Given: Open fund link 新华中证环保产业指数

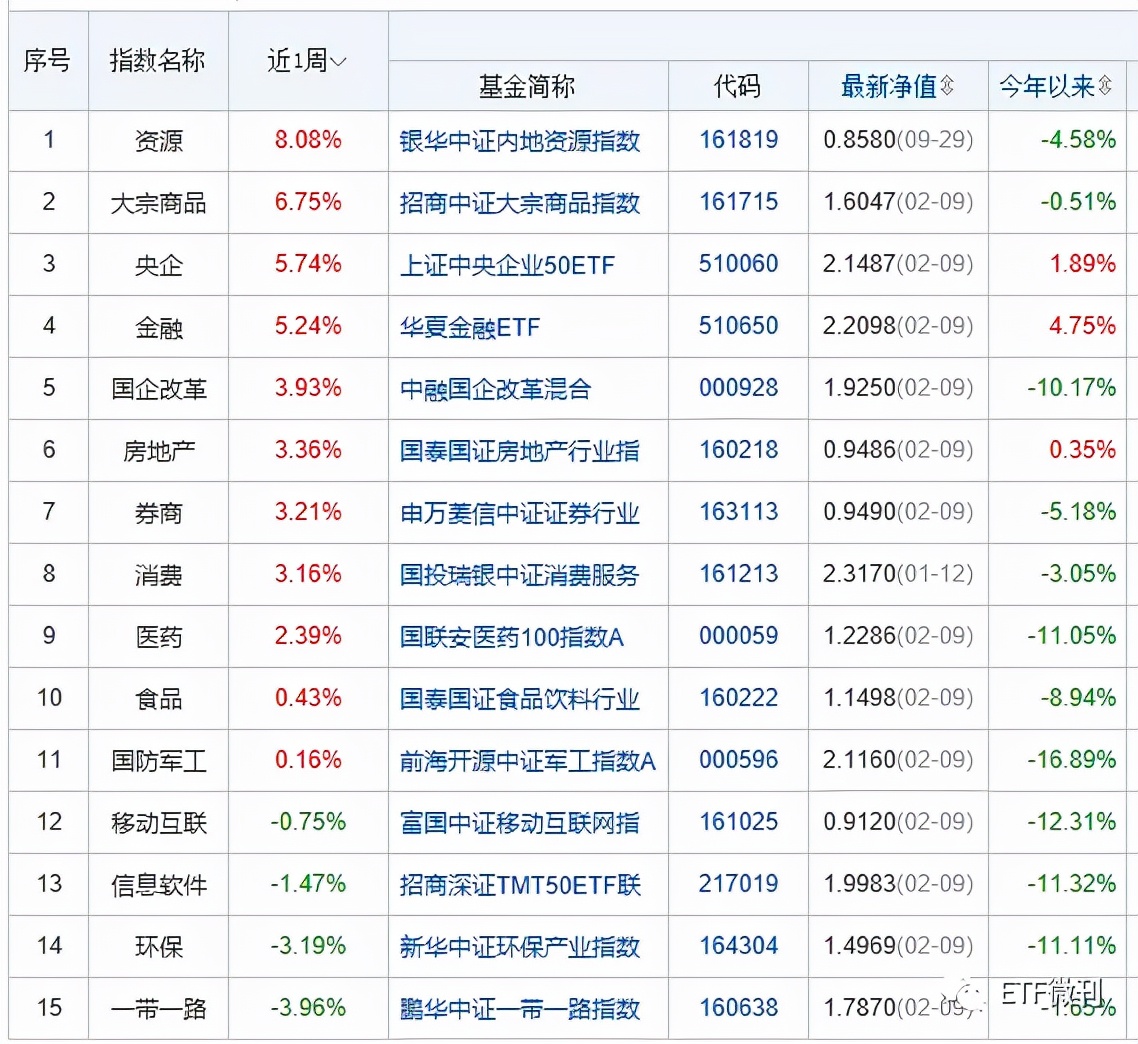Looking at the screenshot, I should tap(520, 947).
